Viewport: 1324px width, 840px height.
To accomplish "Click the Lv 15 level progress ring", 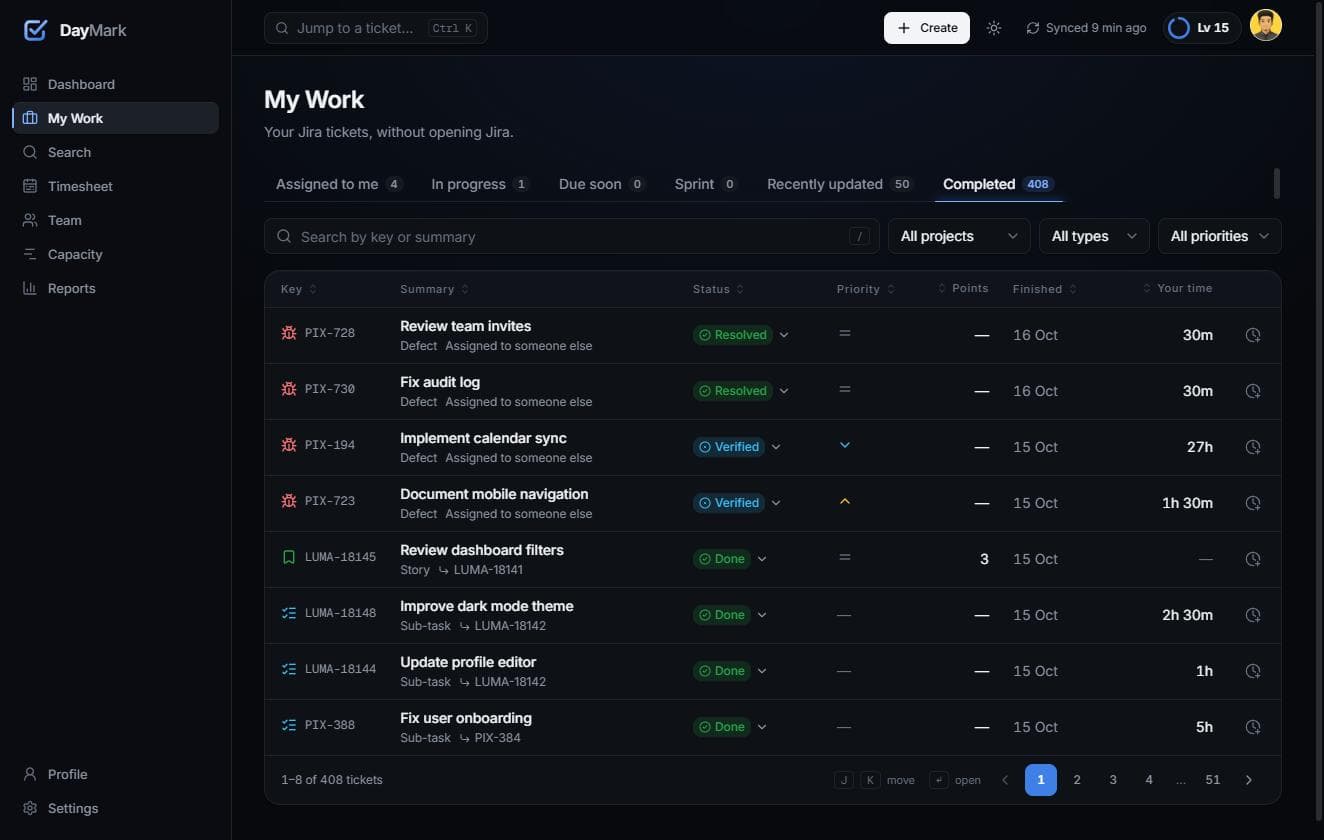I will click(x=1179, y=28).
